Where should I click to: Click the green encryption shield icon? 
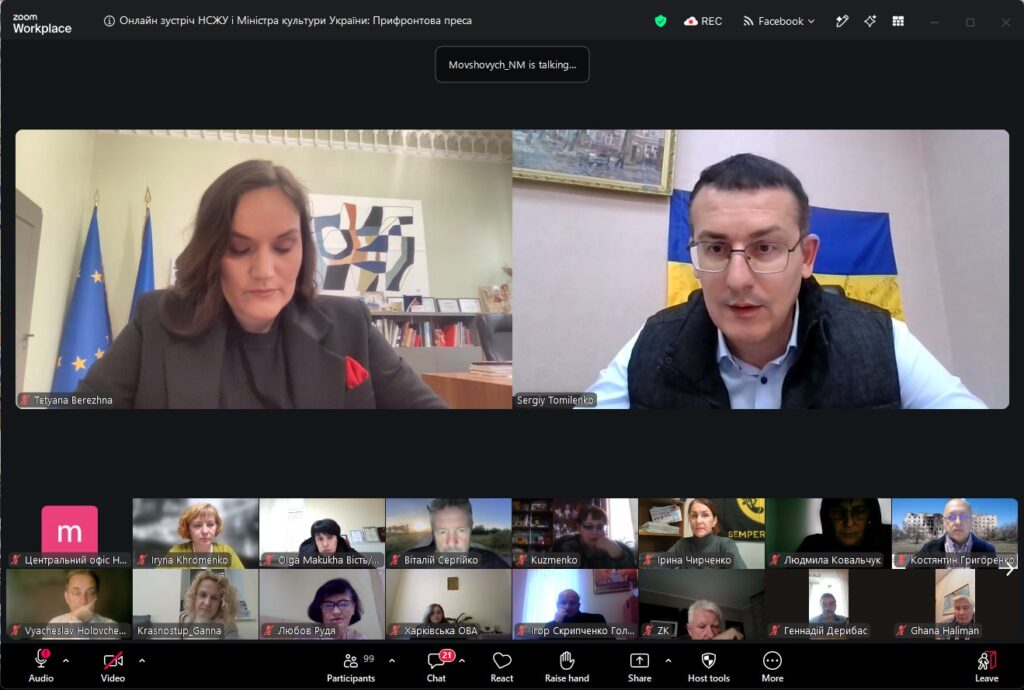[x=660, y=21]
